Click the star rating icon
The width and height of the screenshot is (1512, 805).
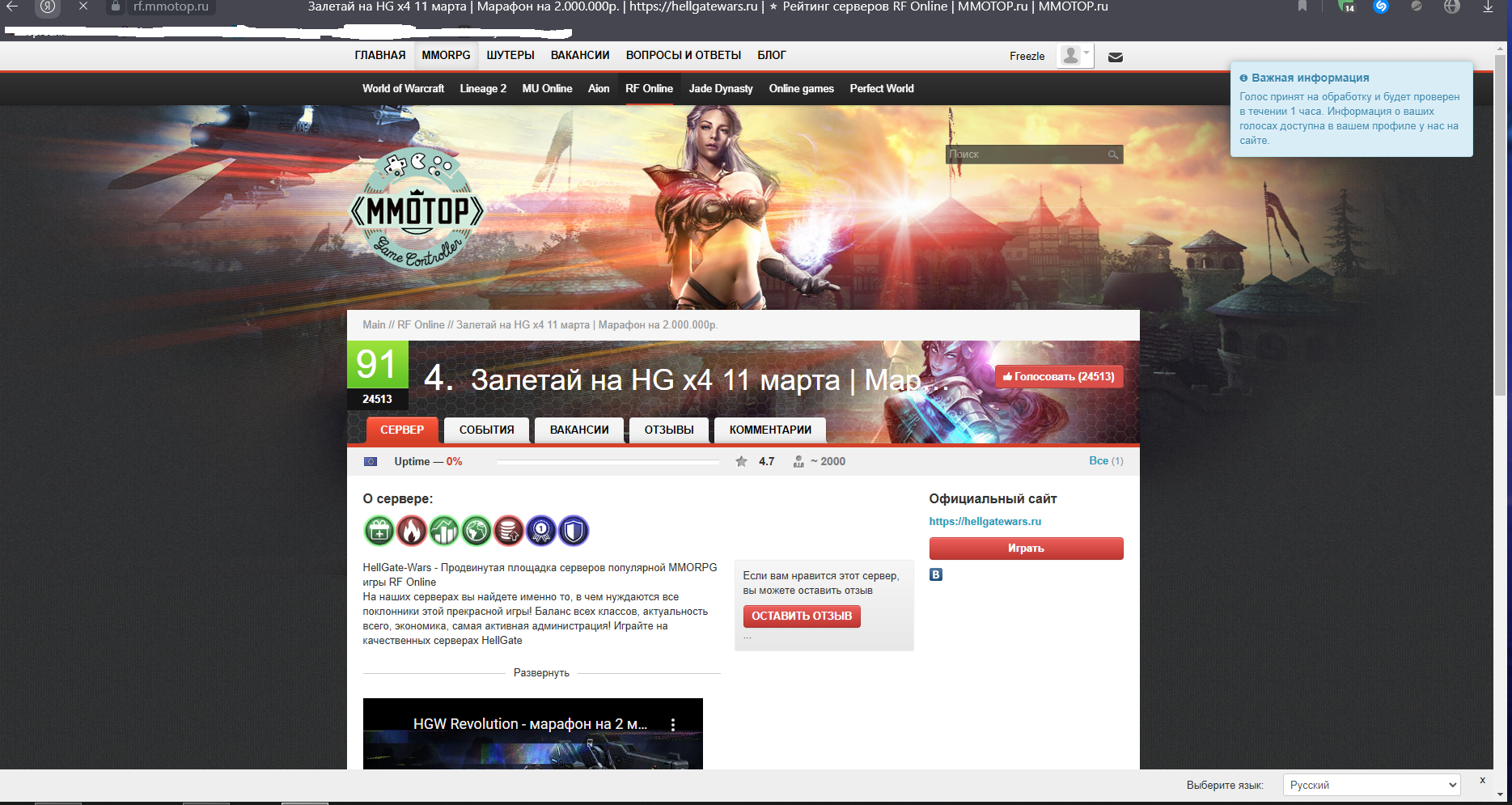tap(741, 461)
